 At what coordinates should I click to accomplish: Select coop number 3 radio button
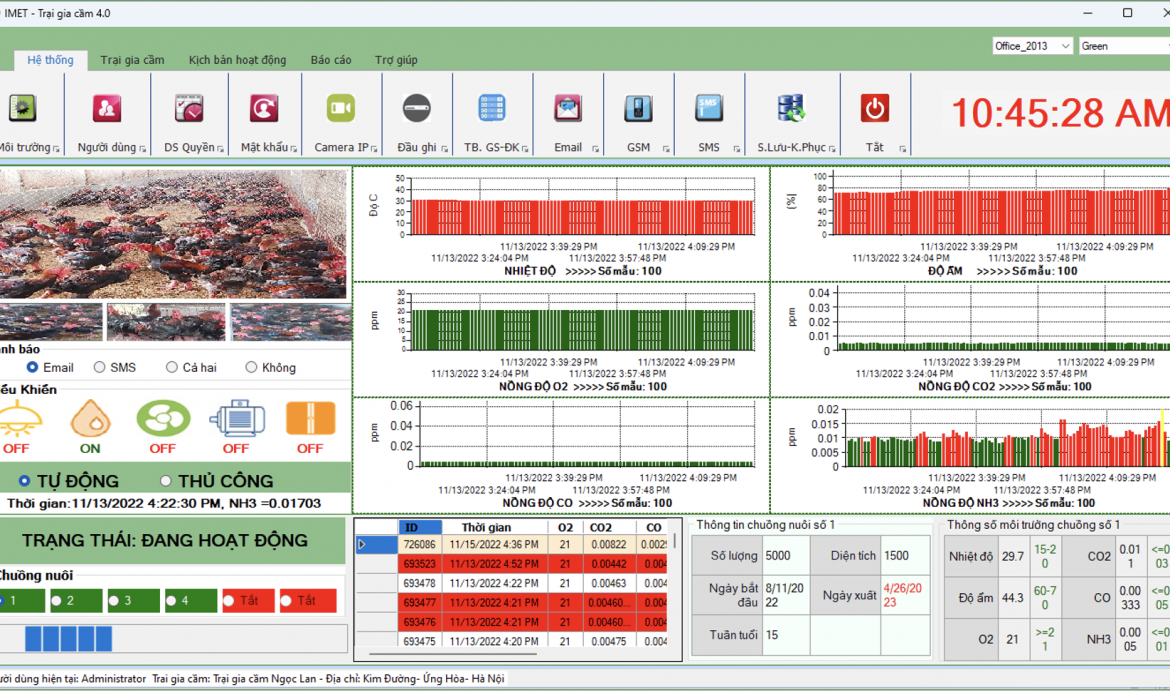point(114,601)
